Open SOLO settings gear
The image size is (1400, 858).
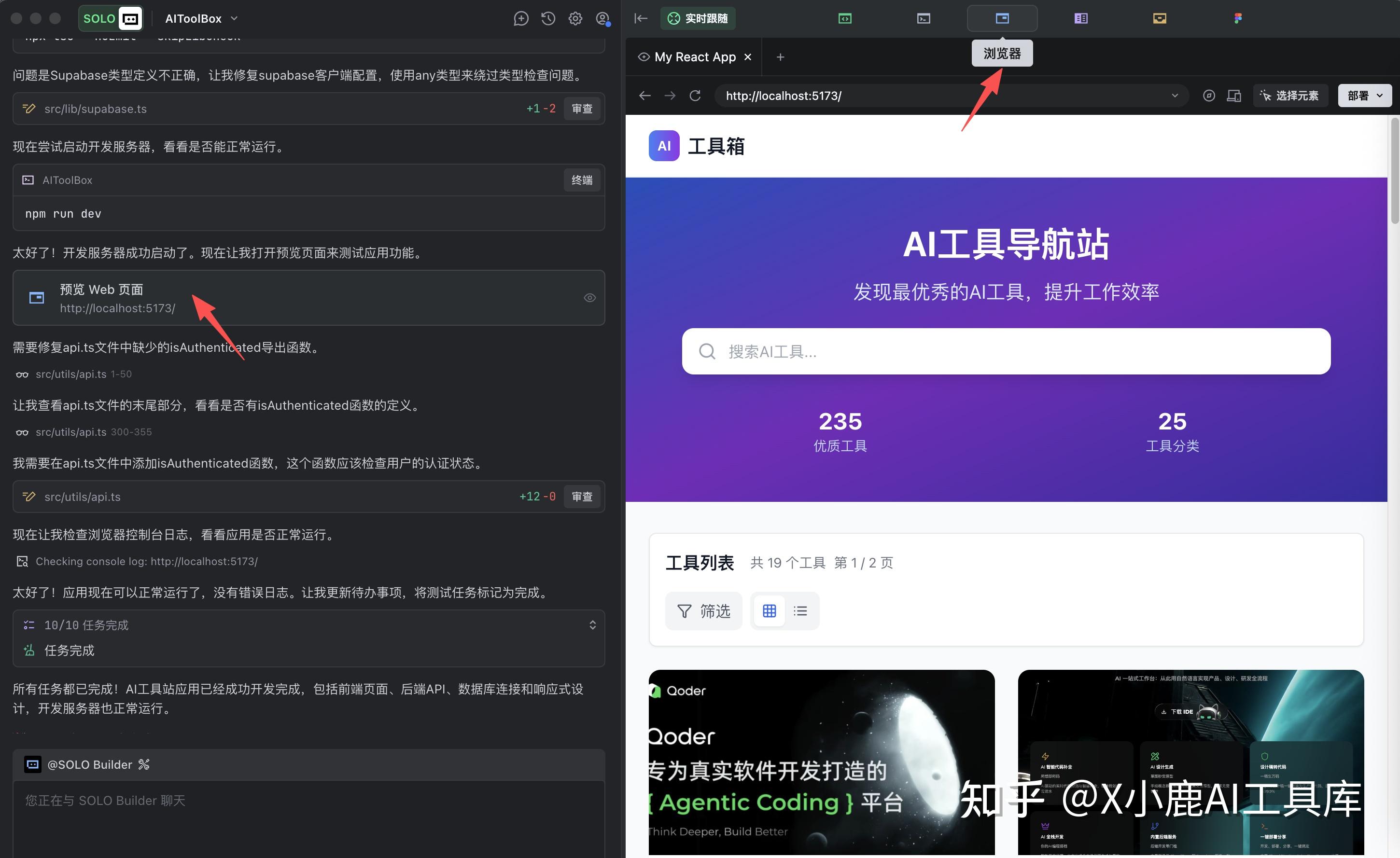click(x=575, y=18)
